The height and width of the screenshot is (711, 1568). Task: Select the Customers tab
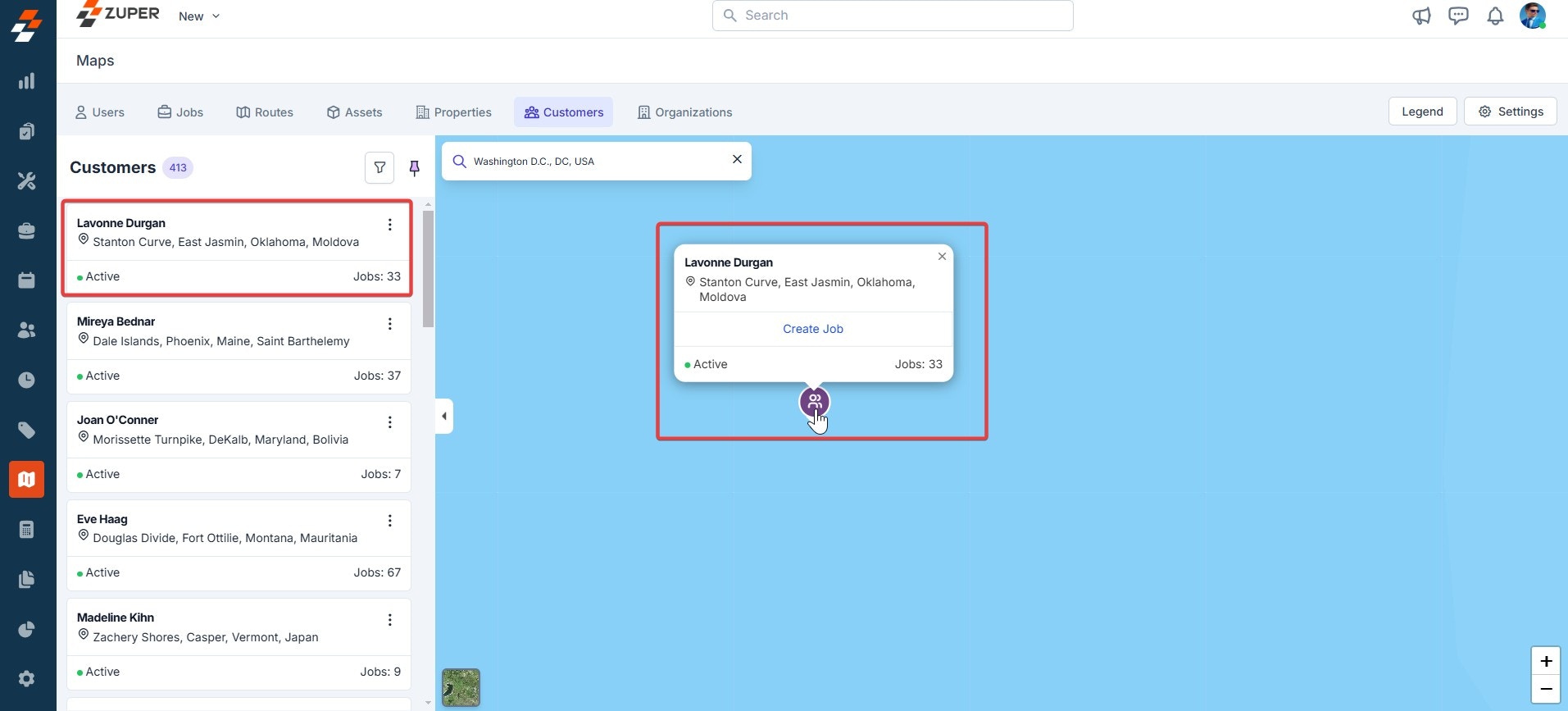point(564,112)
